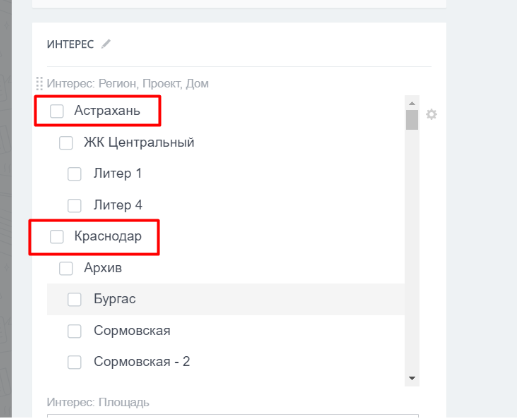Viewport: 529px width, 418px height.
Task: Check the Краснодар checkbox
Action: click(57, 236)
